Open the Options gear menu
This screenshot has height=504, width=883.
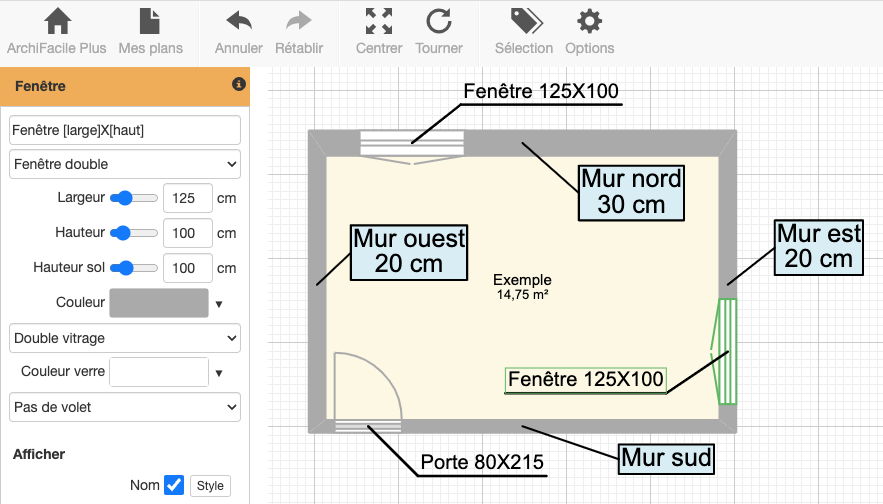[589, 22]
